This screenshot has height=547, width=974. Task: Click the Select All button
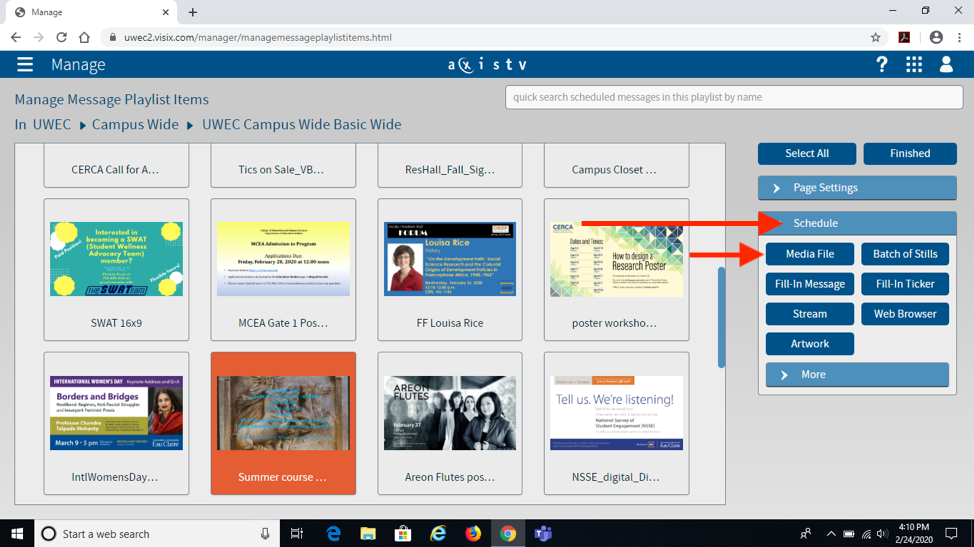806,153
